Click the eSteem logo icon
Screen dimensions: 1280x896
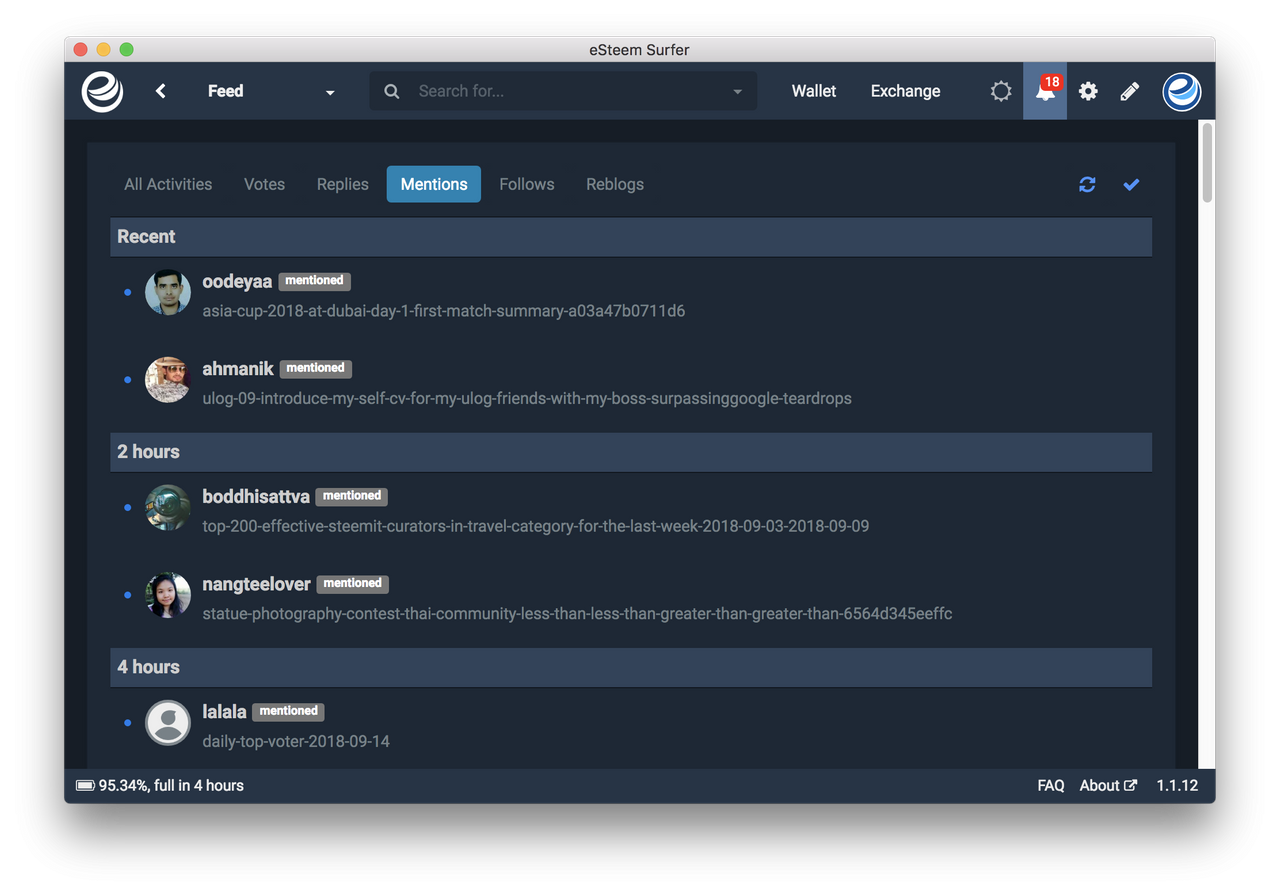click(x=102, y=91)
